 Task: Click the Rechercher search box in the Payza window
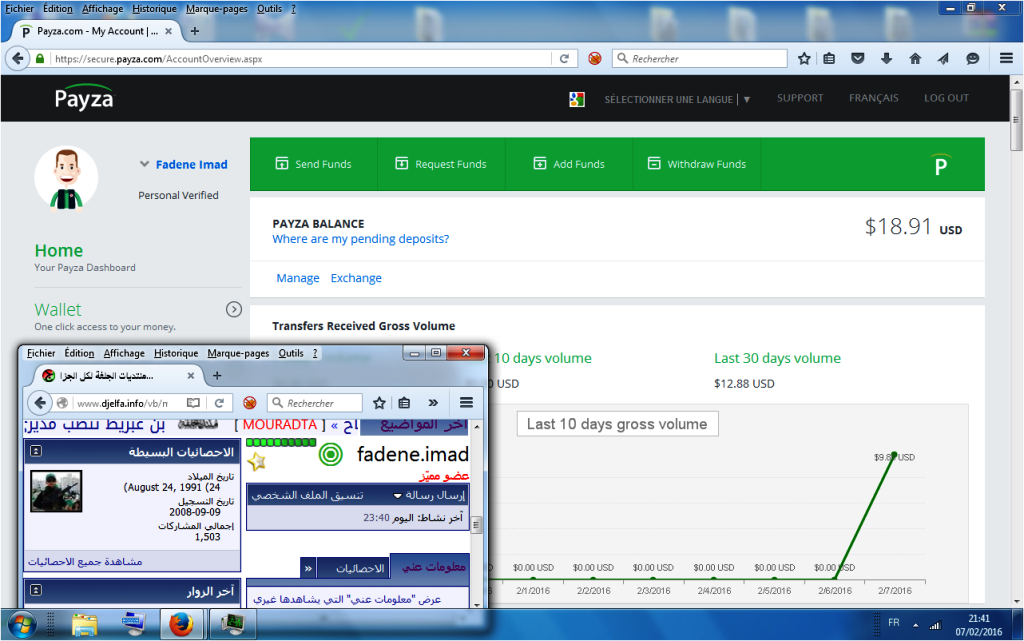point(699,59)
